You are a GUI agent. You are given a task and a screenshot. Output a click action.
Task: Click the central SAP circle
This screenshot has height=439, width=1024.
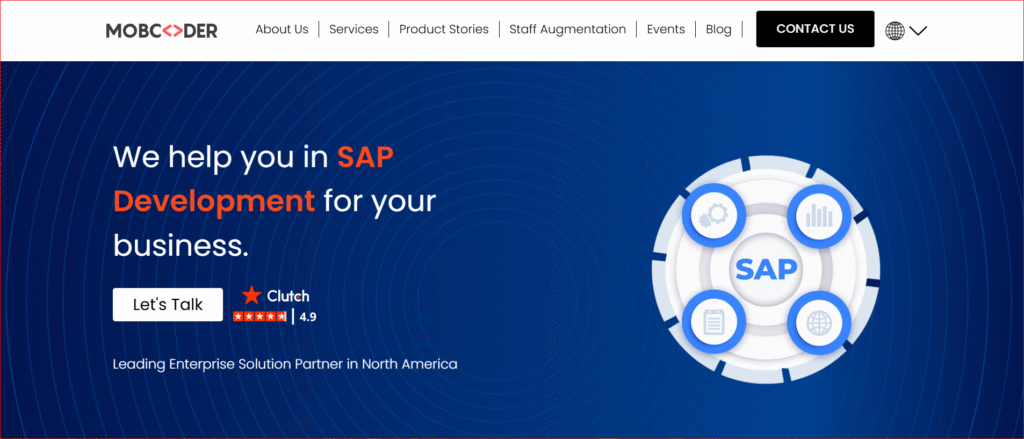pyautogui.click(x=766, y=269)
